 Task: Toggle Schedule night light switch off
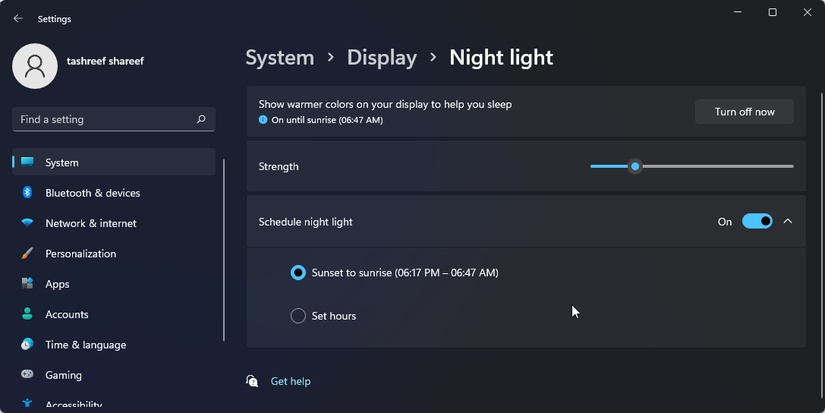tap(757, 222)
